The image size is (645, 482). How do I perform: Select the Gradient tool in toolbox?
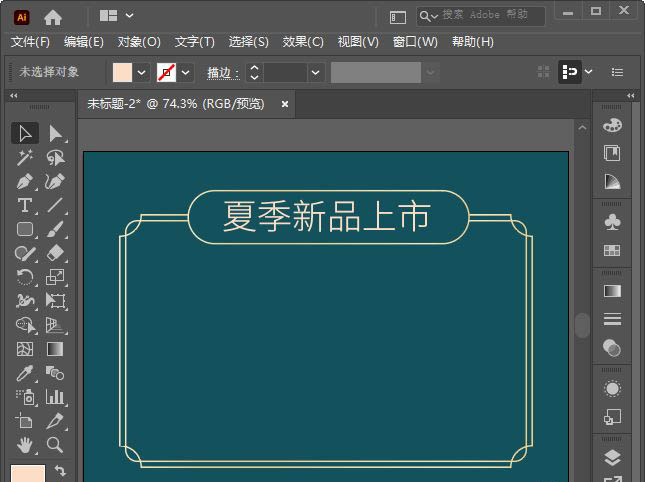click(x=56, y=349)
